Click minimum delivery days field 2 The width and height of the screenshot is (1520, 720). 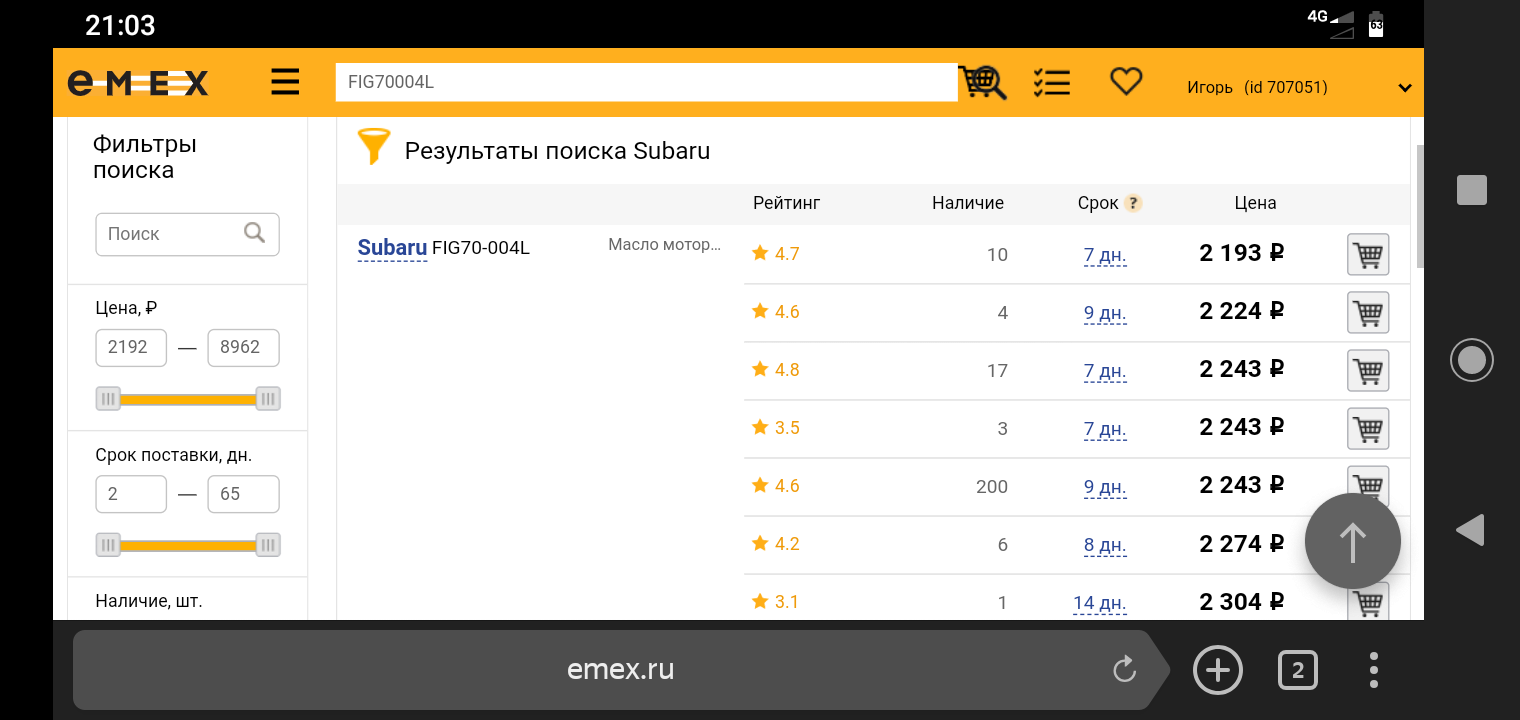pos(131,494)
